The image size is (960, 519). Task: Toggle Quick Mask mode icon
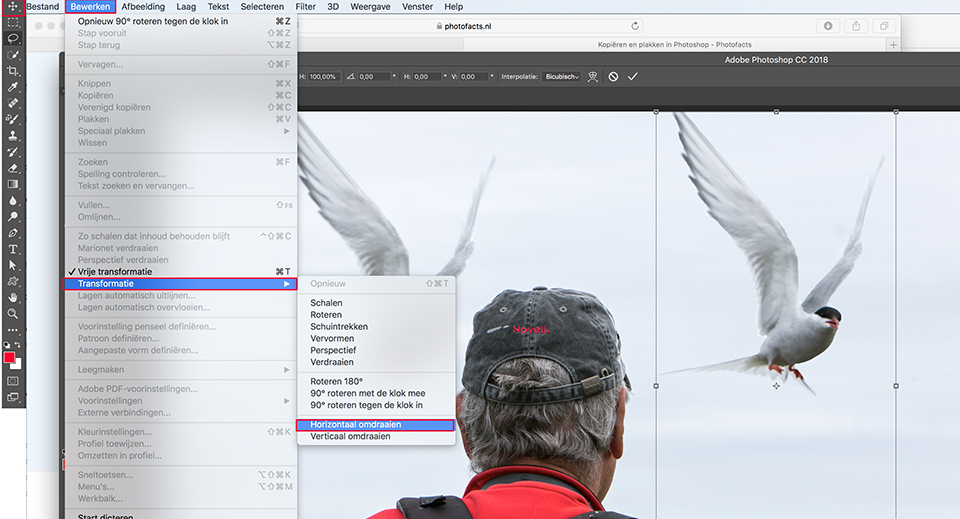[x=13, y=381]
